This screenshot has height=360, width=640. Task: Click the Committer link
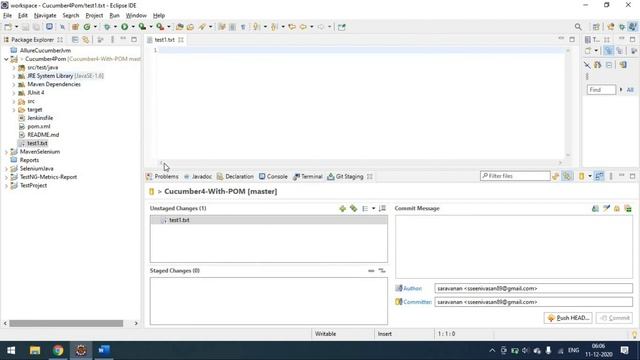coord(417,302)
